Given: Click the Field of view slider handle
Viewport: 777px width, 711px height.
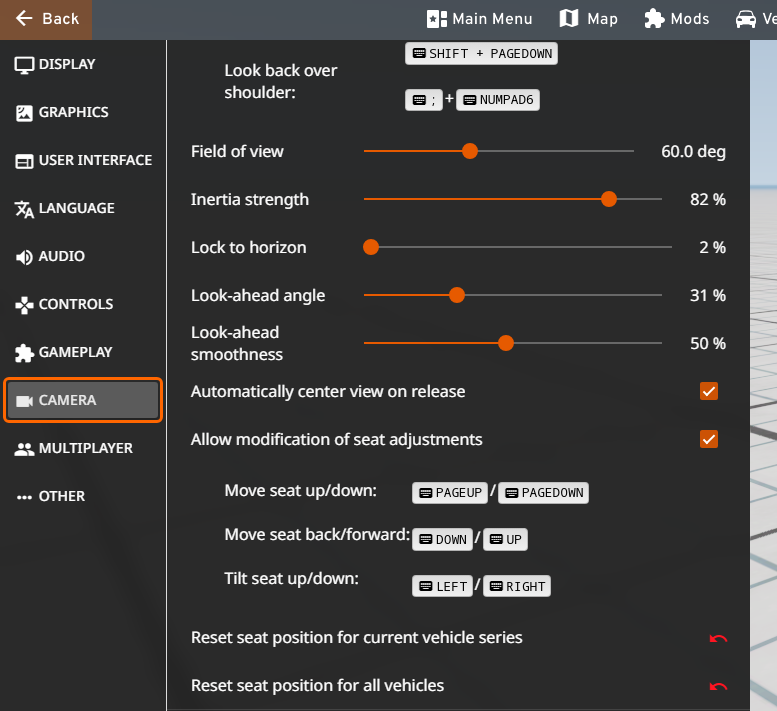Looking at the screenshot, I should (x=470, y=152).
